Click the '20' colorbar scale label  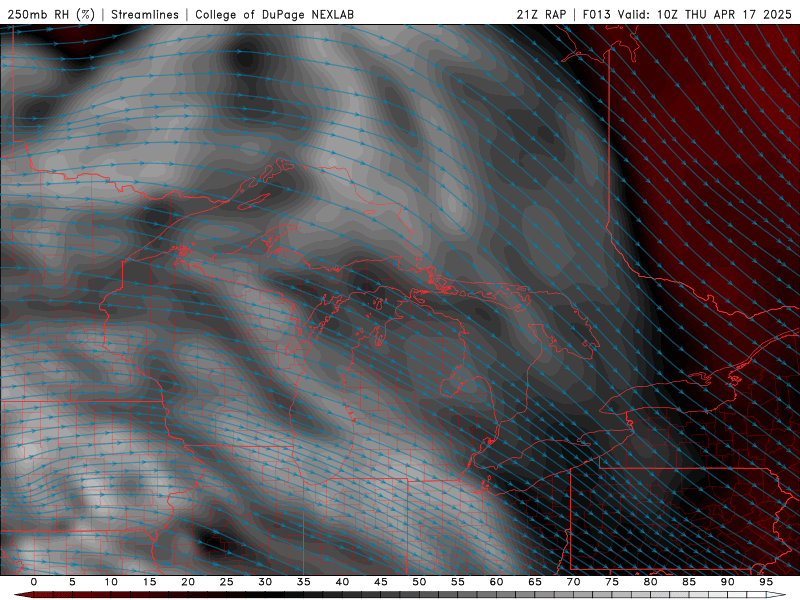click(x=188, y=582)
